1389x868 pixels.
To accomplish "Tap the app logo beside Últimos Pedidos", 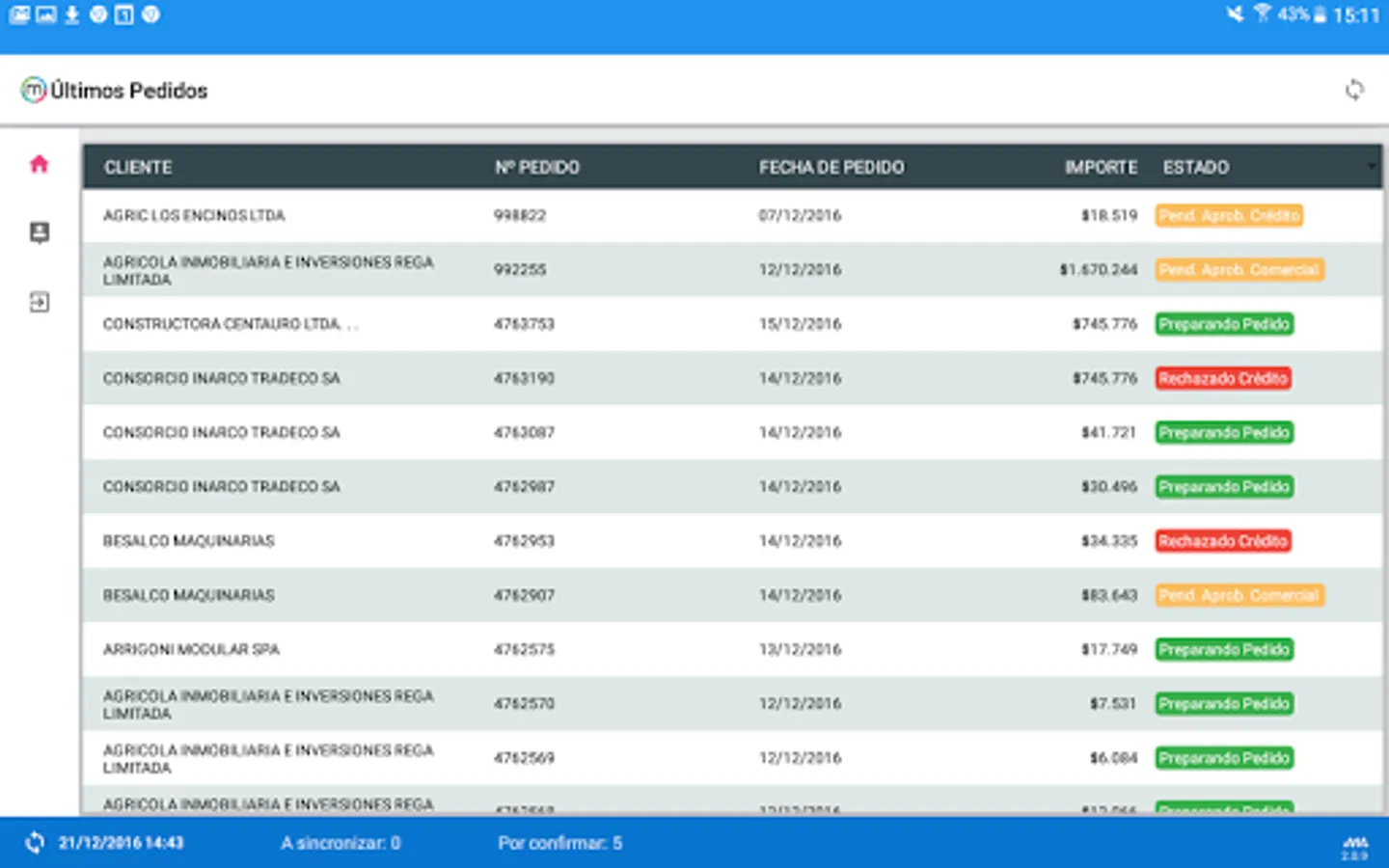I will 33,90.
